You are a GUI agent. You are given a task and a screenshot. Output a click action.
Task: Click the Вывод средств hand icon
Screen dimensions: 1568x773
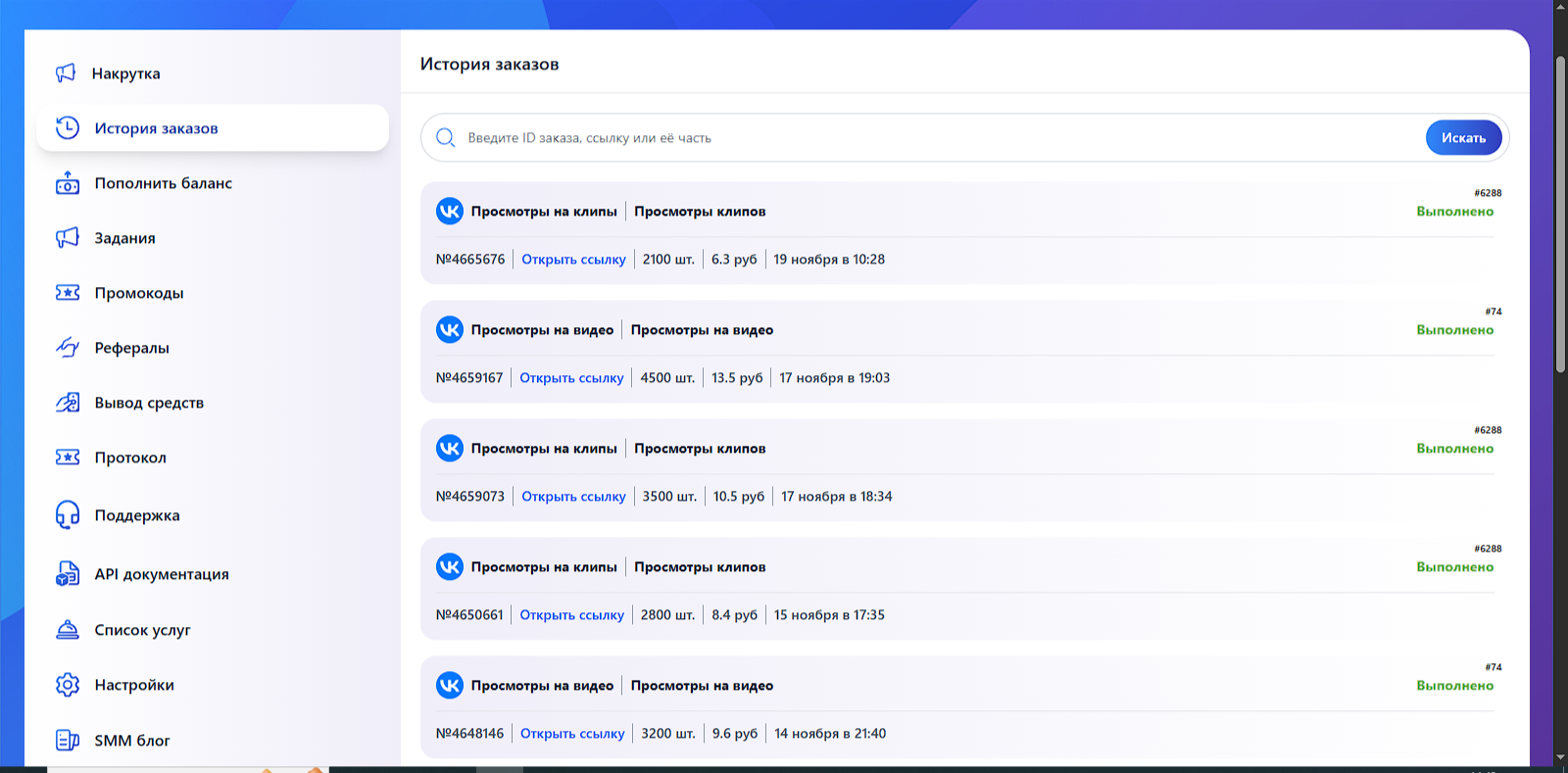pos(67,403)
